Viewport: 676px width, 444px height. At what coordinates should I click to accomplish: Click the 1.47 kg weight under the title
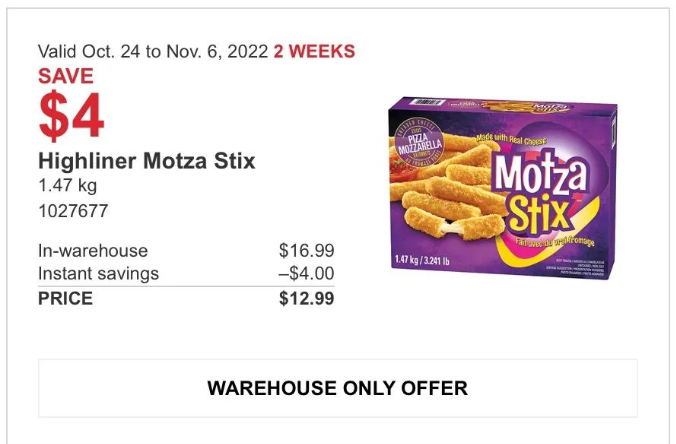tap(67, 186)
